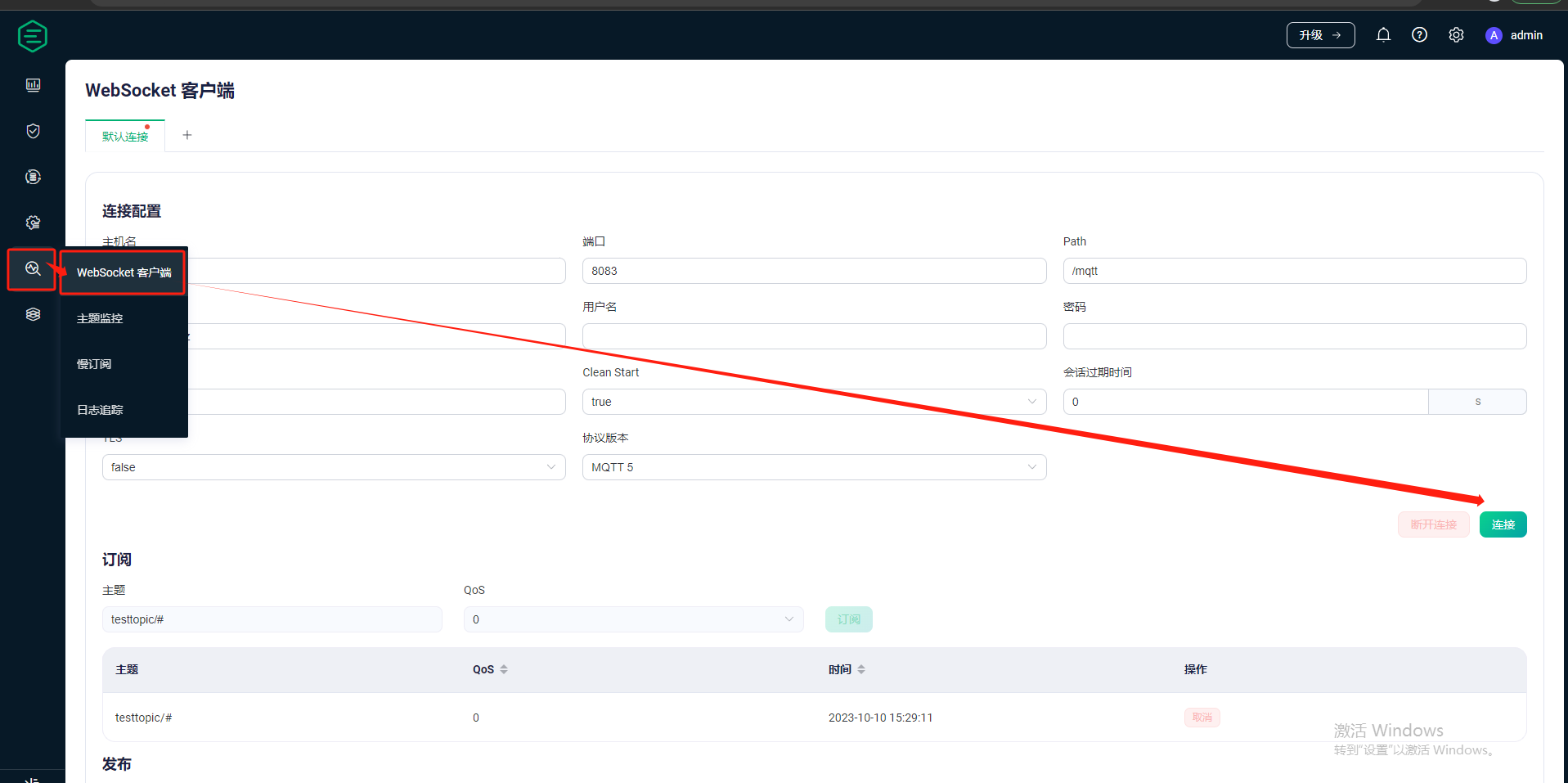Viewport: 1568px width, 783px height.
Task: Click the 端口 field showing 8083
Action: tap(814, 271)
